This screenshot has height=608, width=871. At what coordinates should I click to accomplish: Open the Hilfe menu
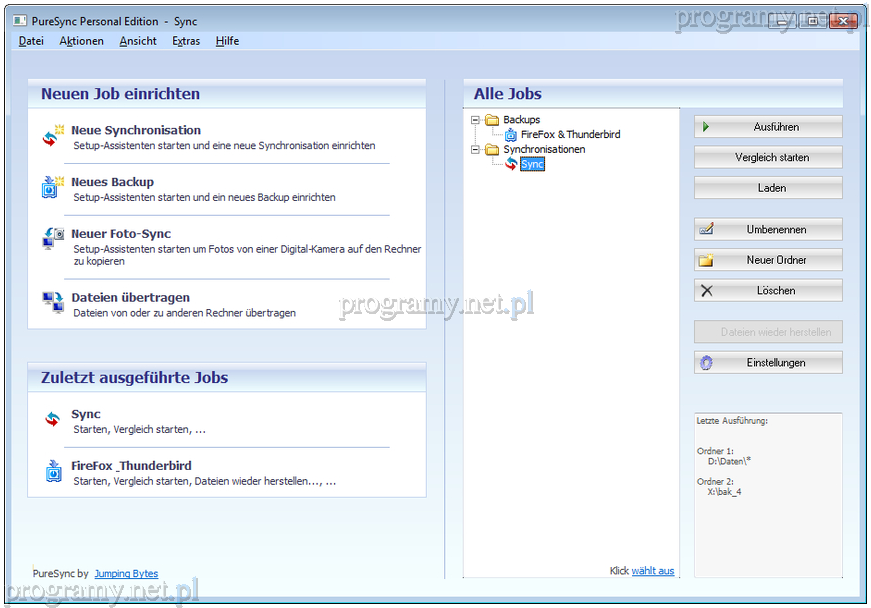(x=227, y=41)
